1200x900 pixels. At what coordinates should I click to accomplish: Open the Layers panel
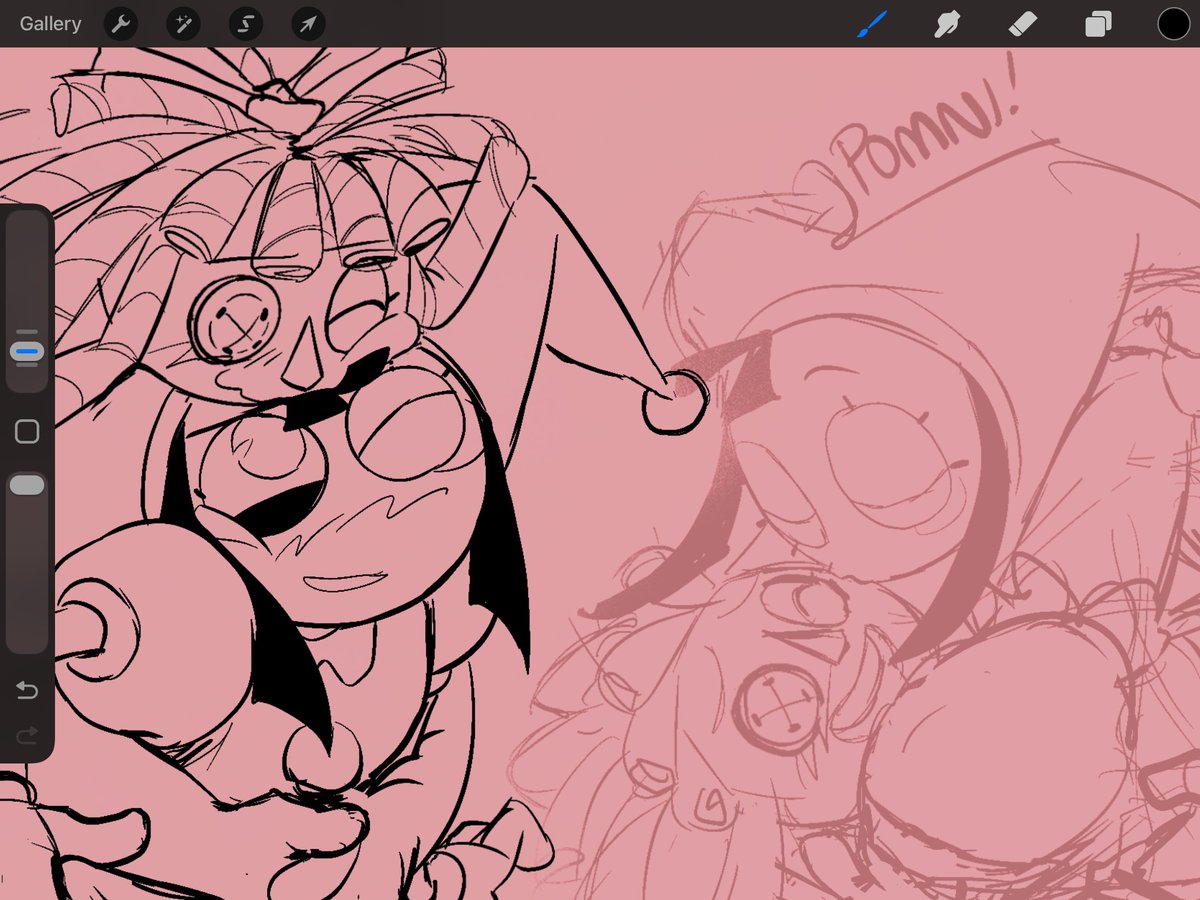1098,23
